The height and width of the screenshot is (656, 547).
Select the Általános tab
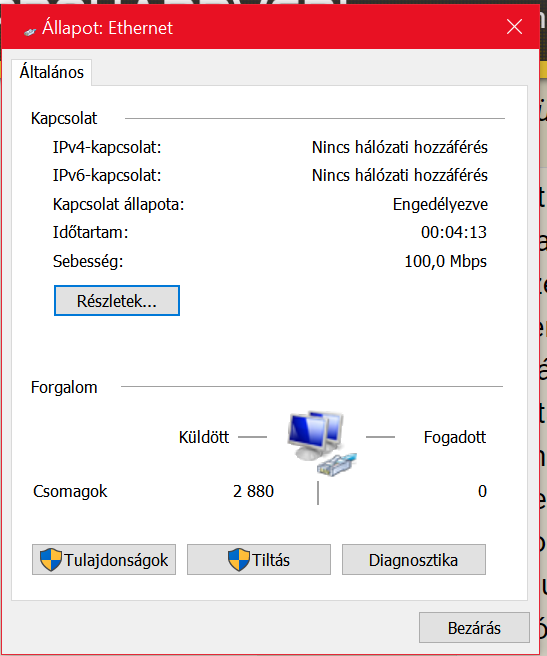tap(51, 72)
